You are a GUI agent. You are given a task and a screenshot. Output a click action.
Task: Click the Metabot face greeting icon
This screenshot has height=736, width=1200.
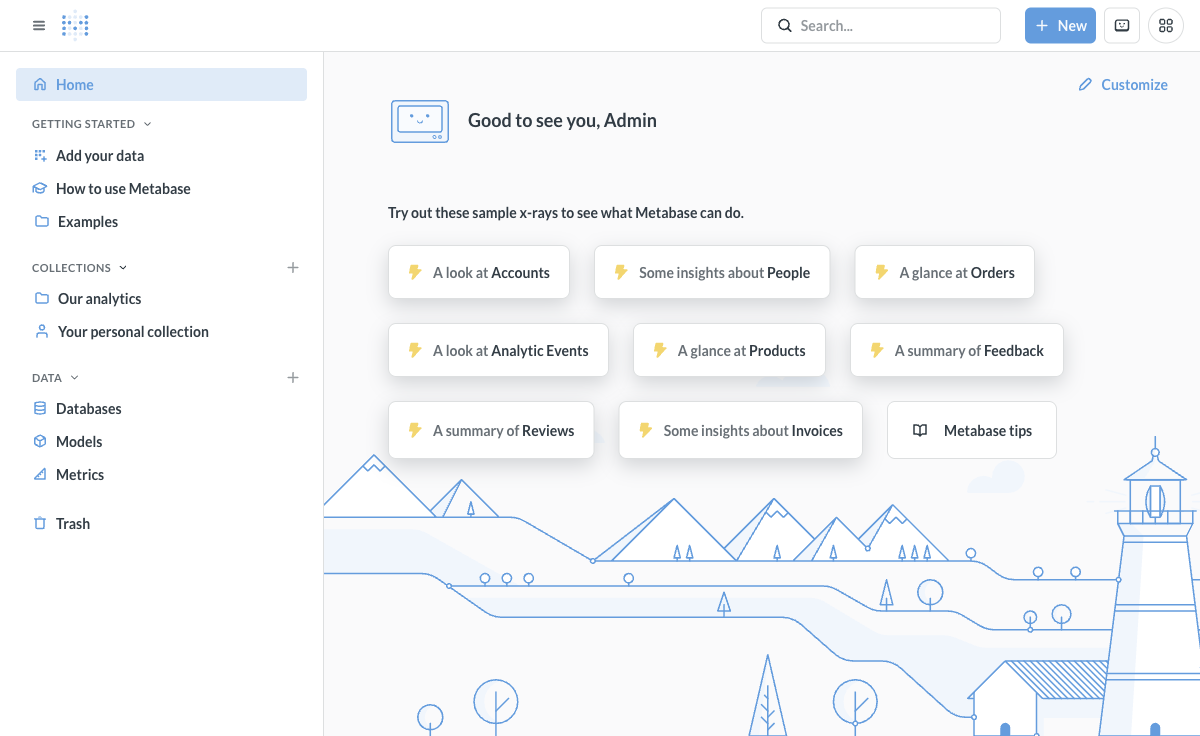[x=420, y=121]
